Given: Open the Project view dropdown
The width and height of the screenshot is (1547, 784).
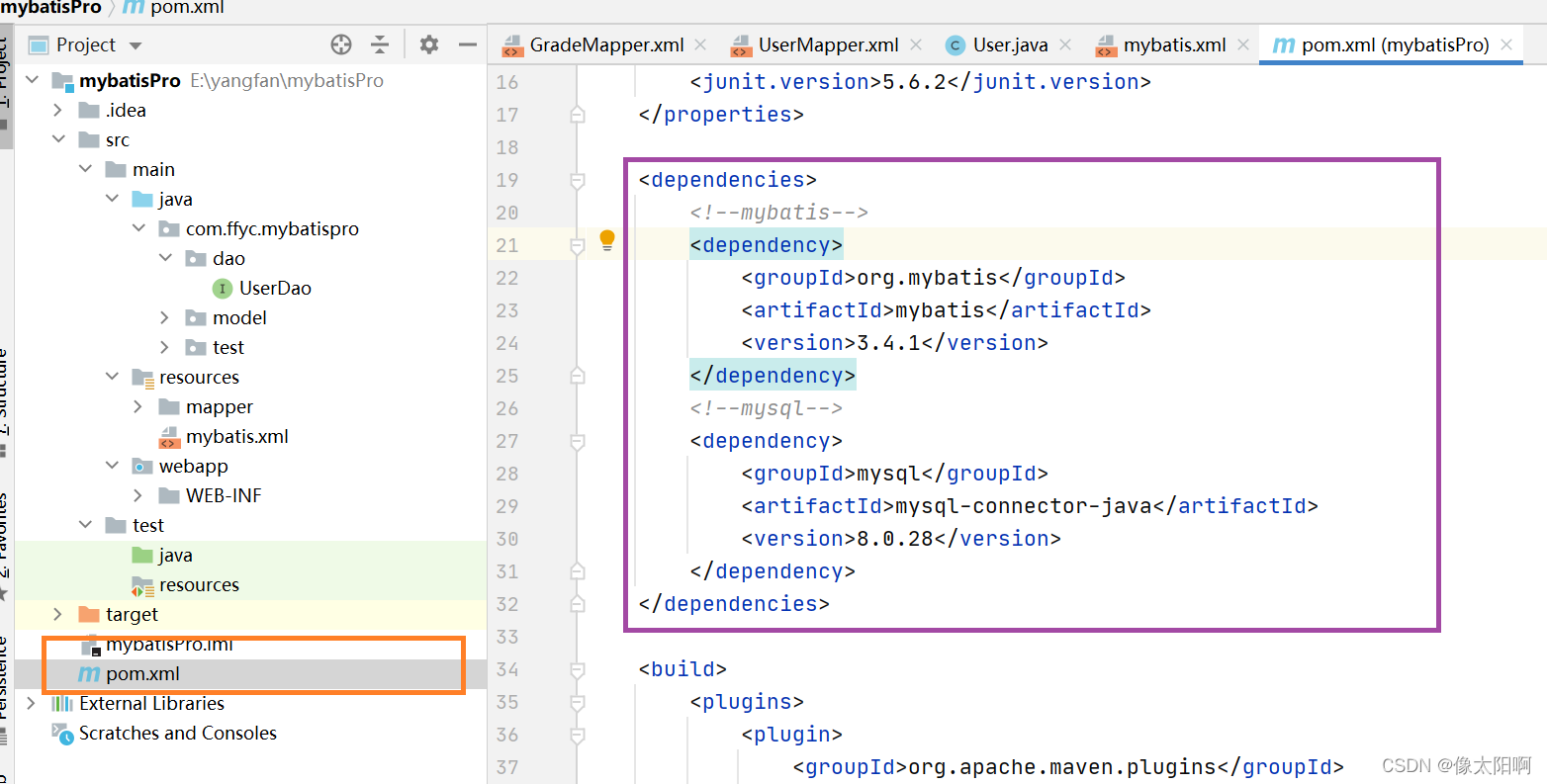Looking at the screenshot, I should pos(136,45).
